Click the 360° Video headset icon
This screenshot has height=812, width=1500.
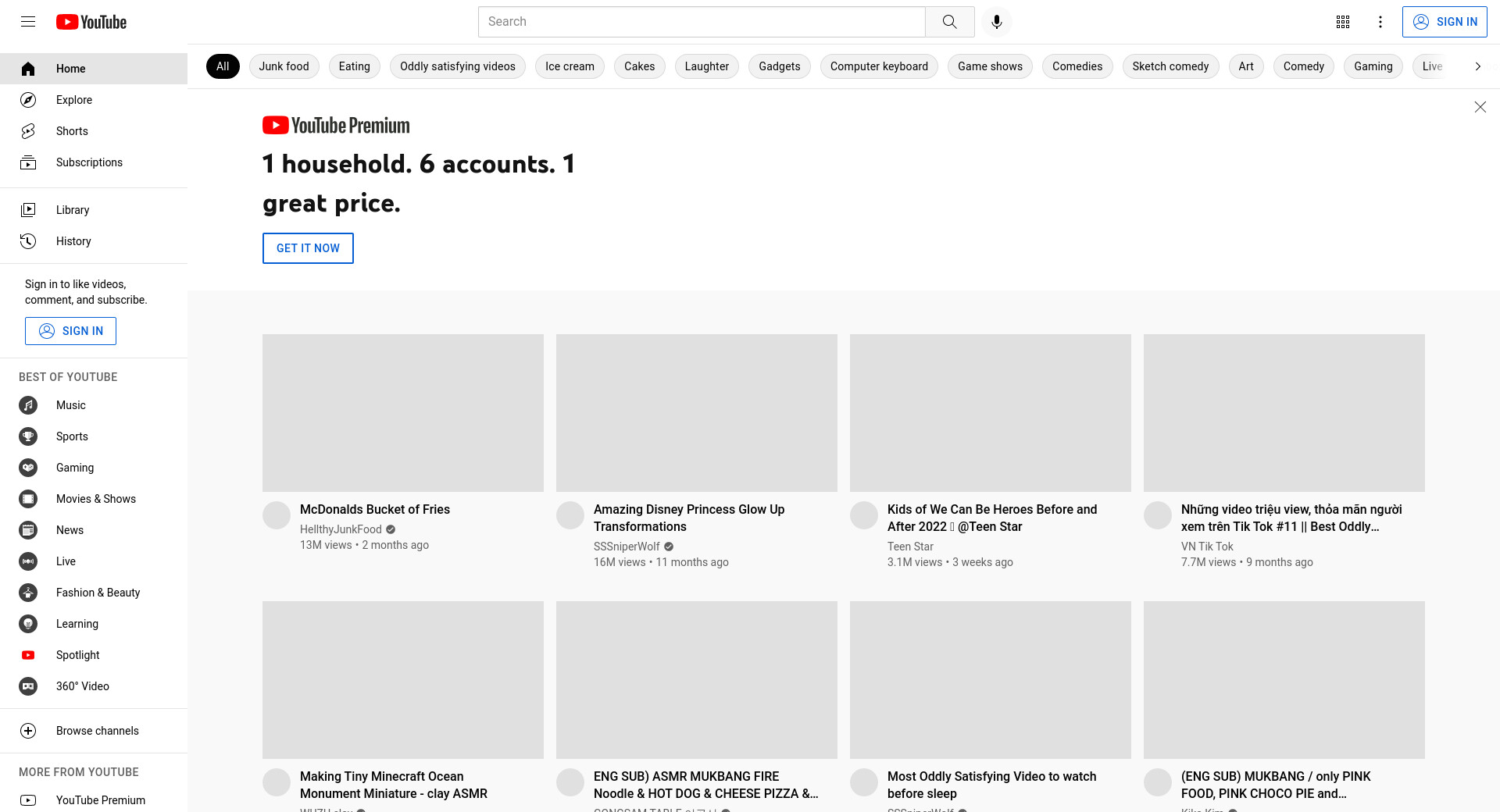click(x=28, y=686)
